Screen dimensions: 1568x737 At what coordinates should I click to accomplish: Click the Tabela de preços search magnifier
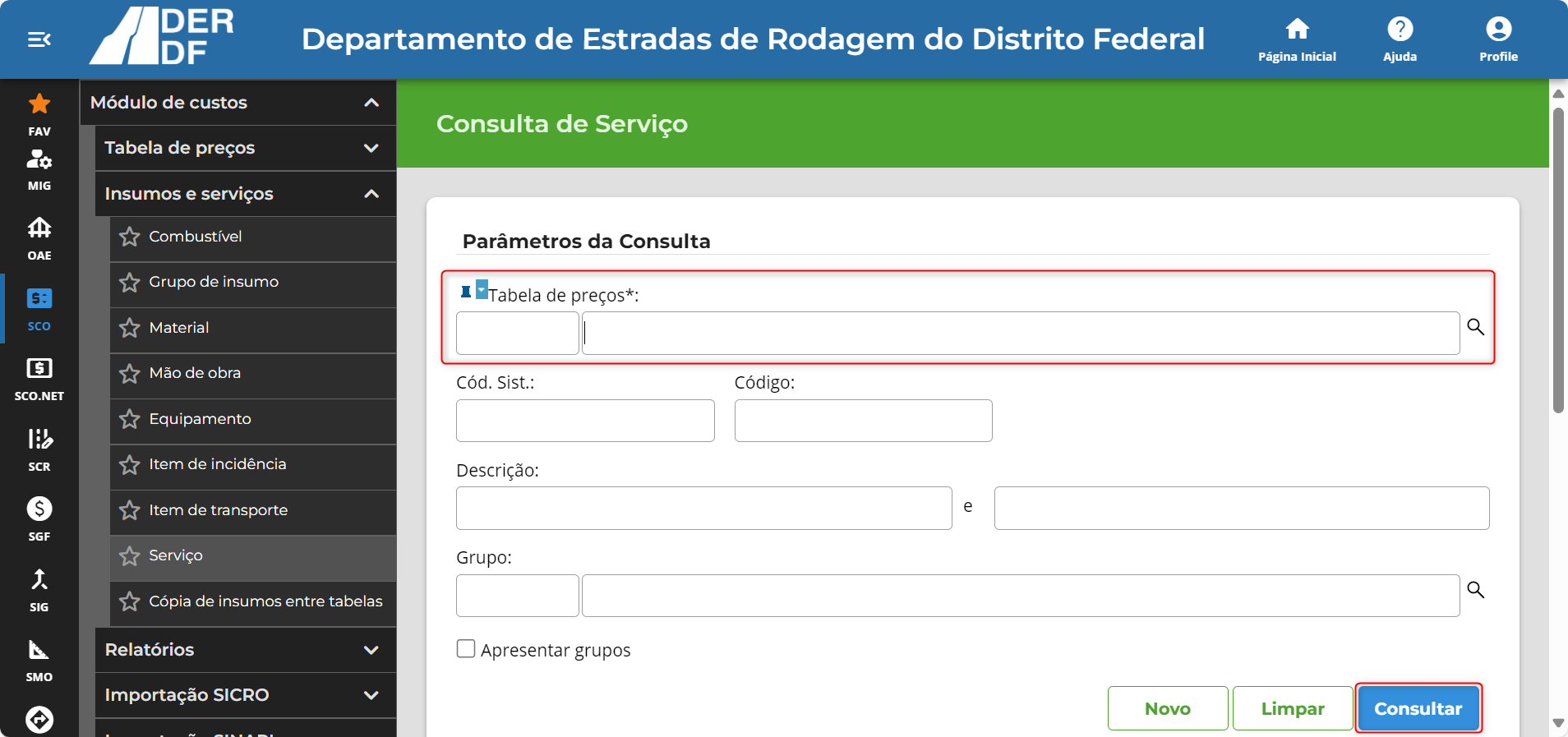pos(1476,327)
